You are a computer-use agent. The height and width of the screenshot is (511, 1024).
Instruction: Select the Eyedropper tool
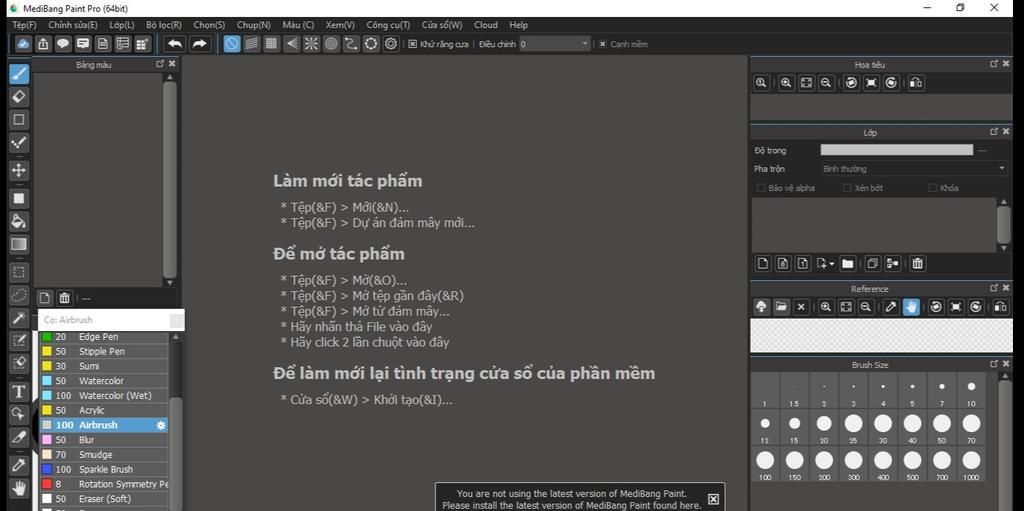(19, 465)
